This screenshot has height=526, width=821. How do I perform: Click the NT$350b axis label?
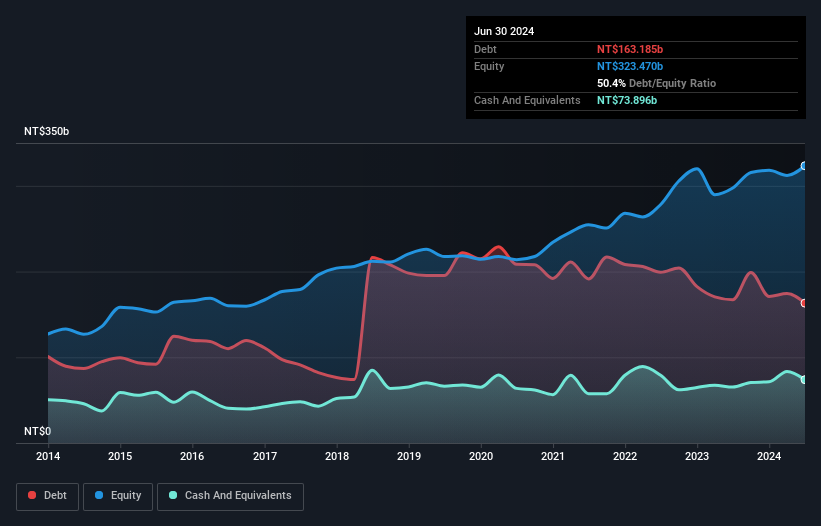(x=47, y=131)
